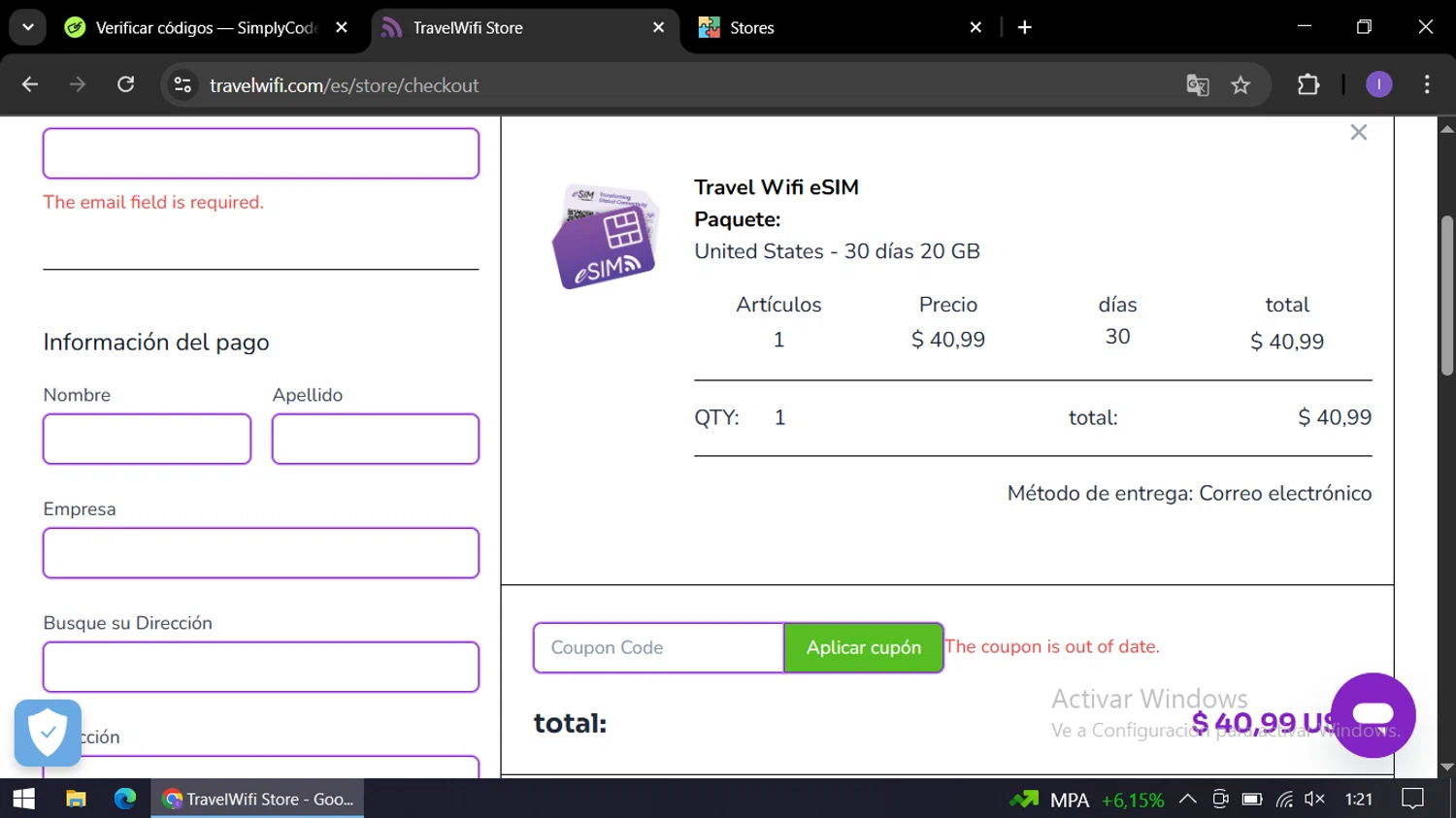Open a new browser tab
Viewport: 1456px width, 818px height.
(1025, 28)
